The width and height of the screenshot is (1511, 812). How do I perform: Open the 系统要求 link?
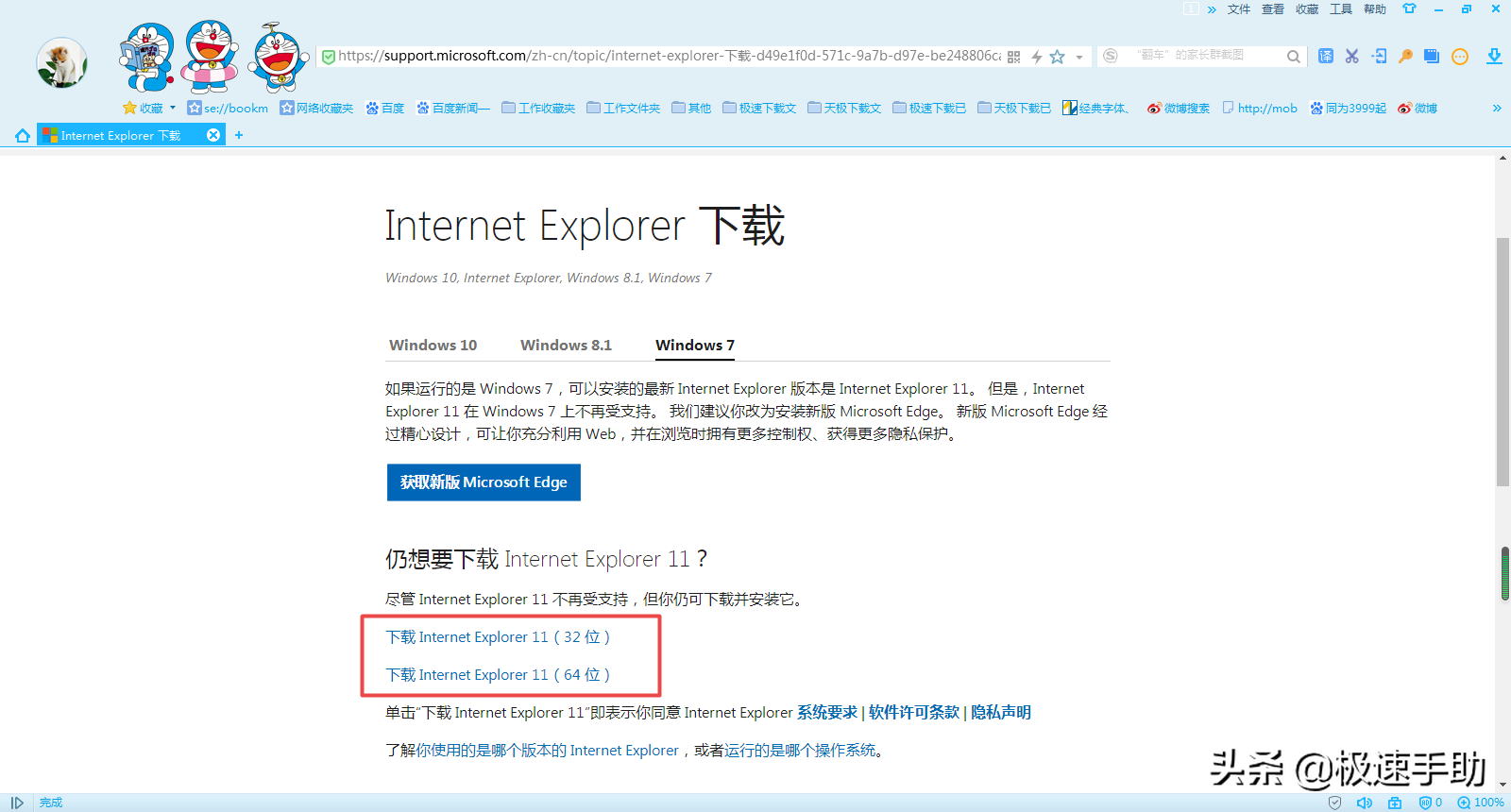point(827,713)
